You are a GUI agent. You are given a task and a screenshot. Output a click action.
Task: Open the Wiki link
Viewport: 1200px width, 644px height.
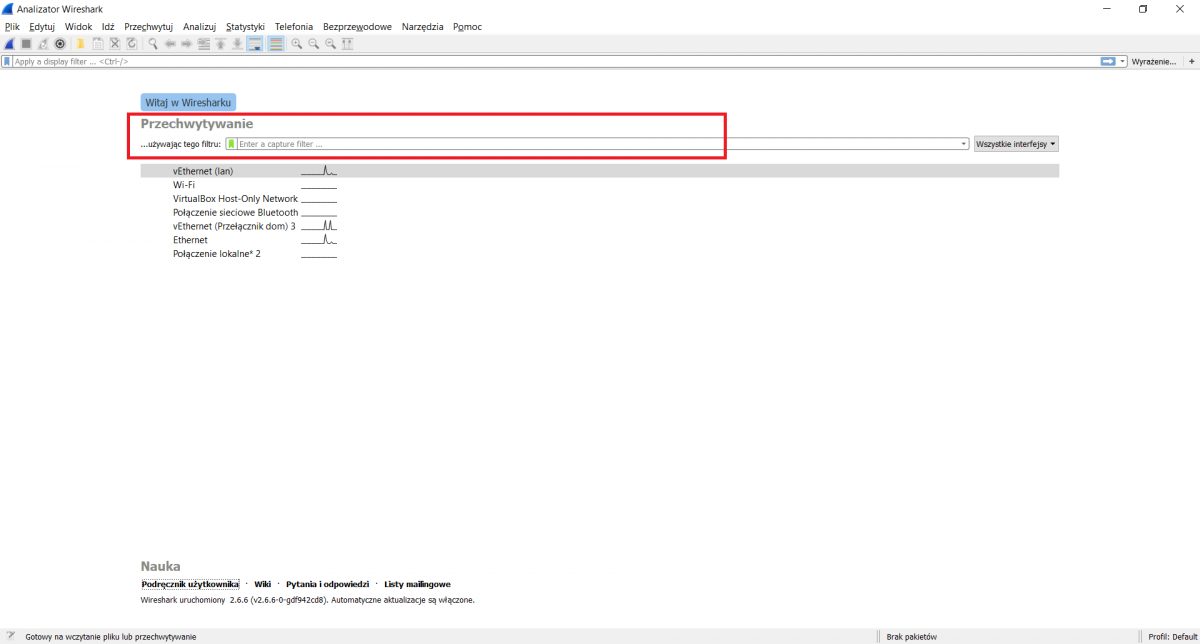263,584
